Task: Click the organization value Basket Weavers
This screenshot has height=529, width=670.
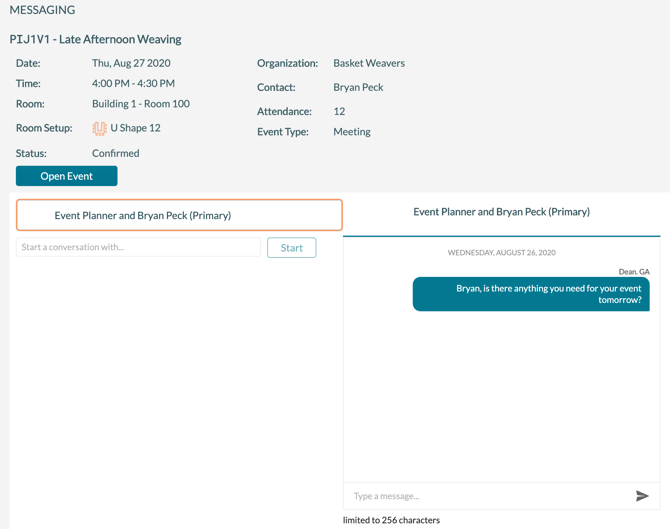Action: coord(369,63)
